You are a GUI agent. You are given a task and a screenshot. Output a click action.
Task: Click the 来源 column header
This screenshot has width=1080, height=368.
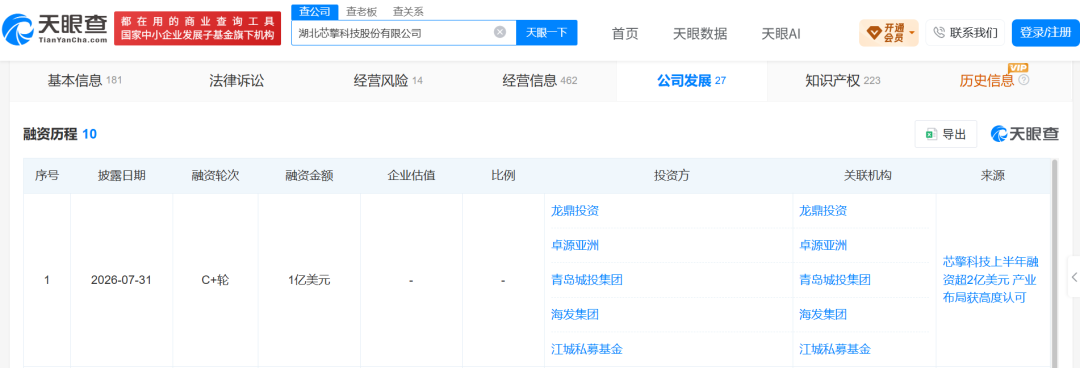click(x=993, y=176)
